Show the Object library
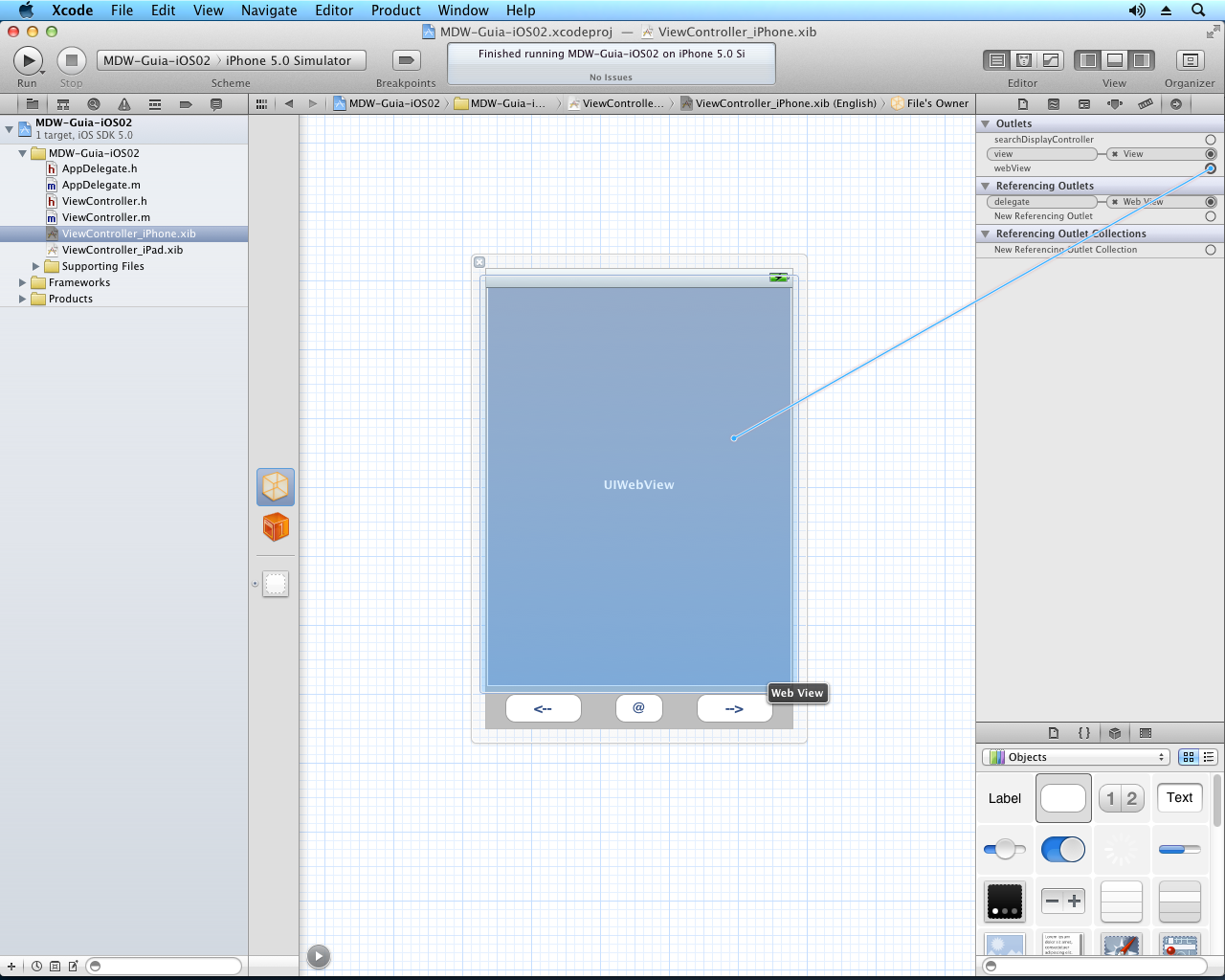This screenshot has height=980, width=1225. [x=1115, y=733]
